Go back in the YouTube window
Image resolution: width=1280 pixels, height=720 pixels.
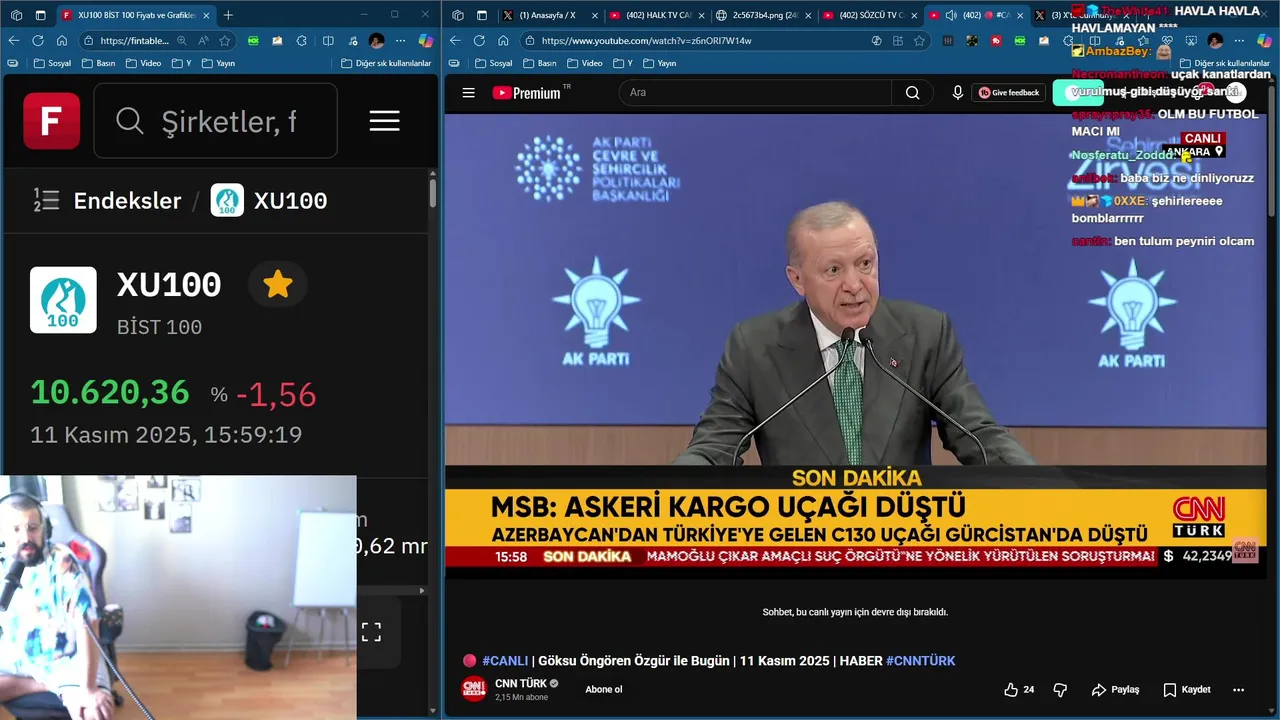pos(455,41)
